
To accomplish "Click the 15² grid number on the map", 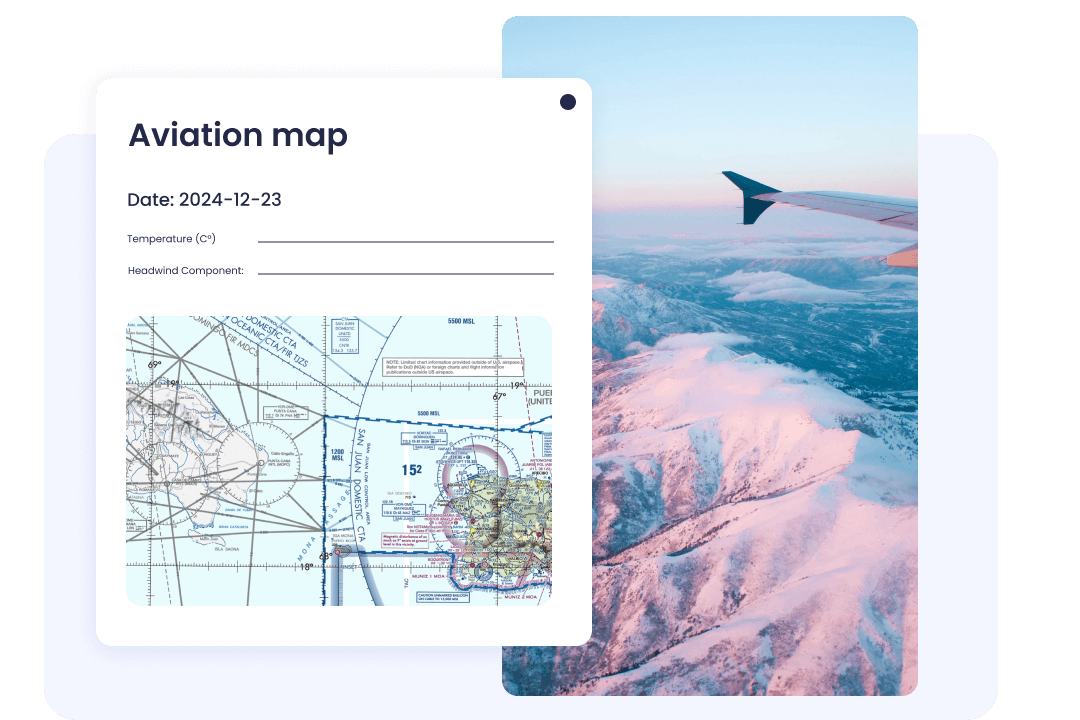I will point(410,467).
